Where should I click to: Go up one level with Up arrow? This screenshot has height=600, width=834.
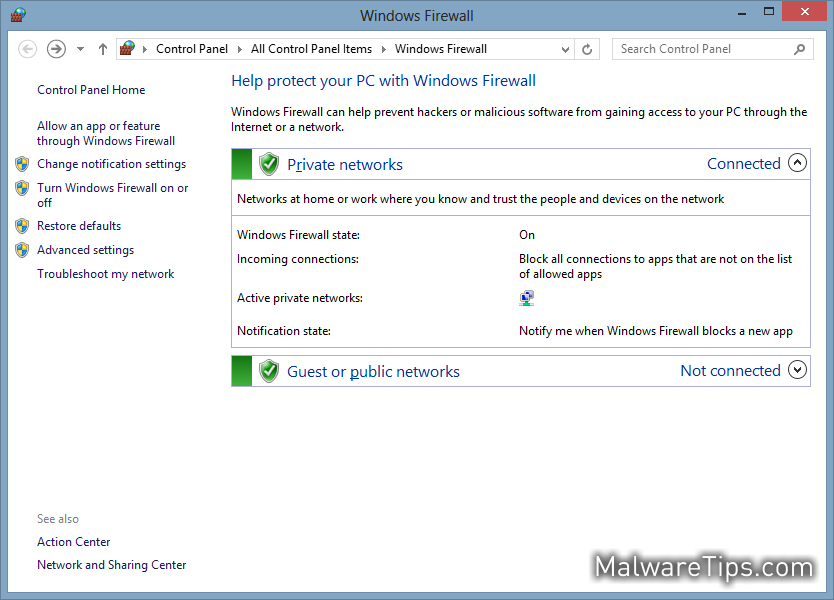(103, 49)
